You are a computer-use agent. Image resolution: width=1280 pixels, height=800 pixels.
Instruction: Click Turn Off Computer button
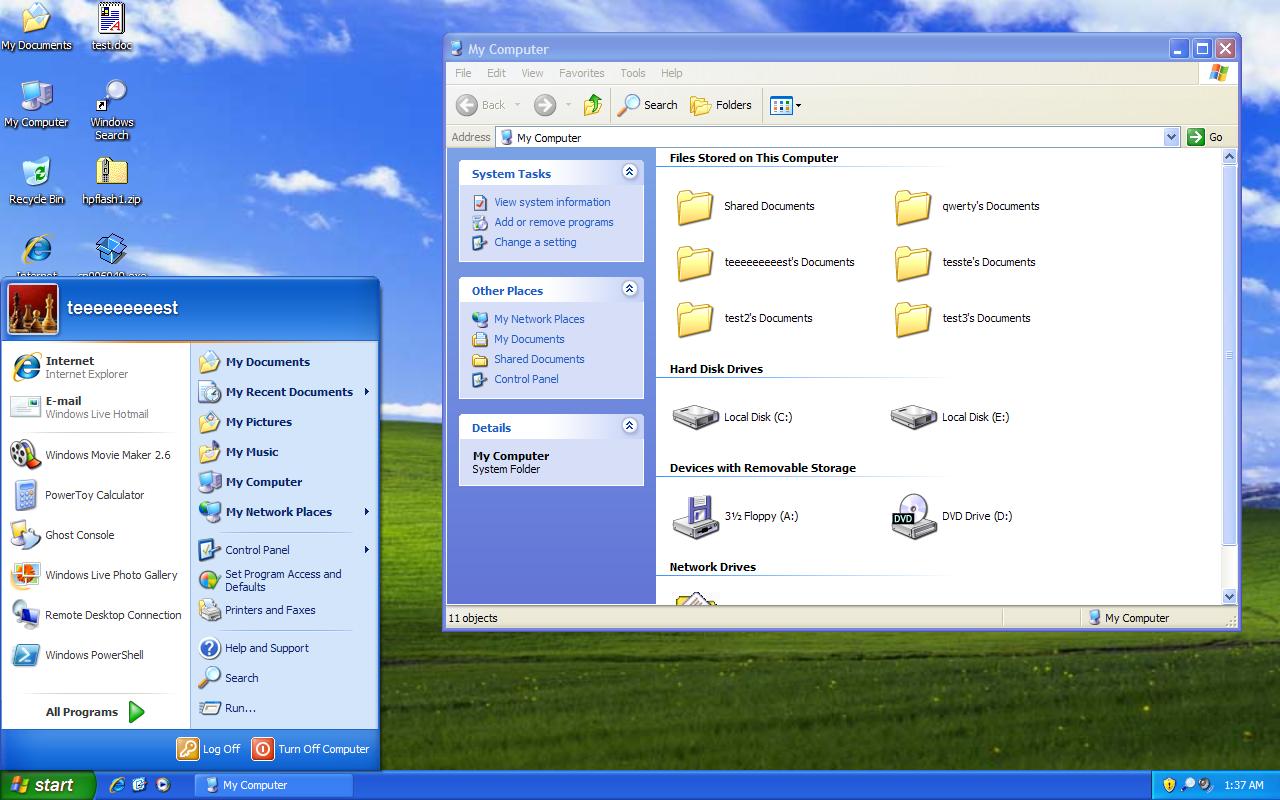pos(311,749)
